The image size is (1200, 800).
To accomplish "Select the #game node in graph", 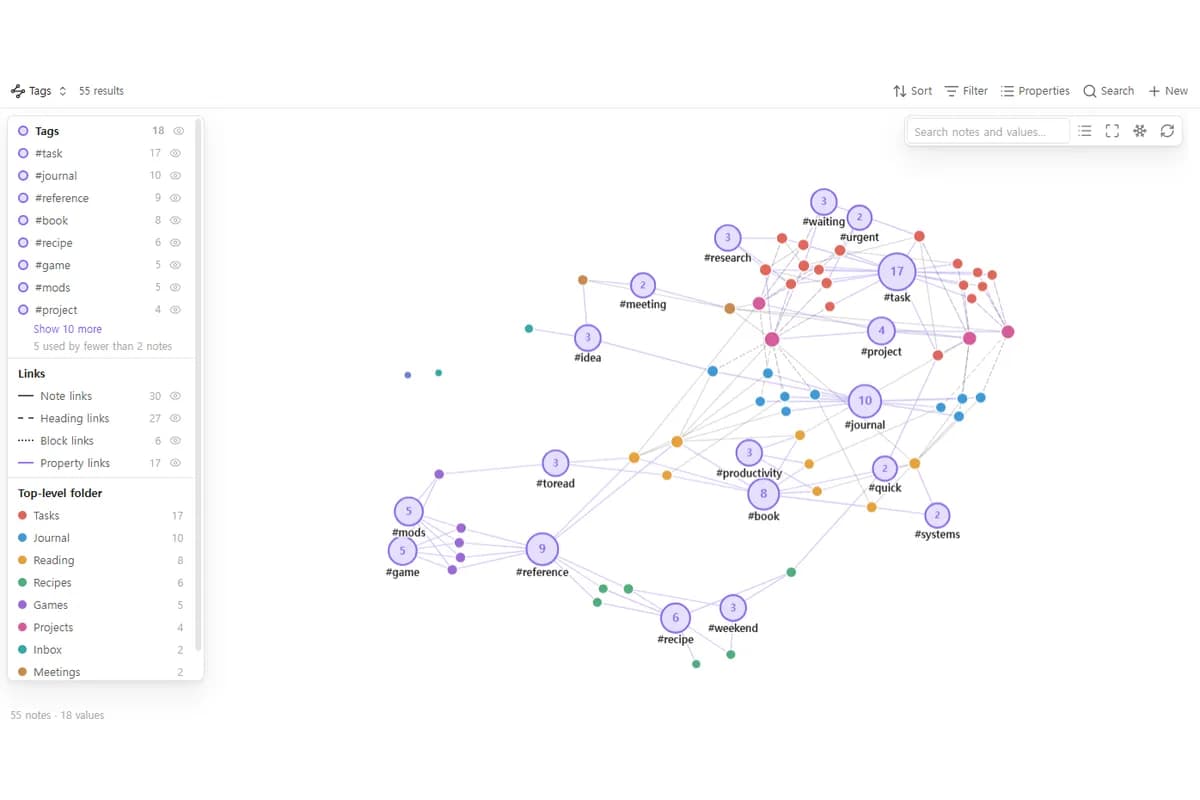I will [402, 550].
